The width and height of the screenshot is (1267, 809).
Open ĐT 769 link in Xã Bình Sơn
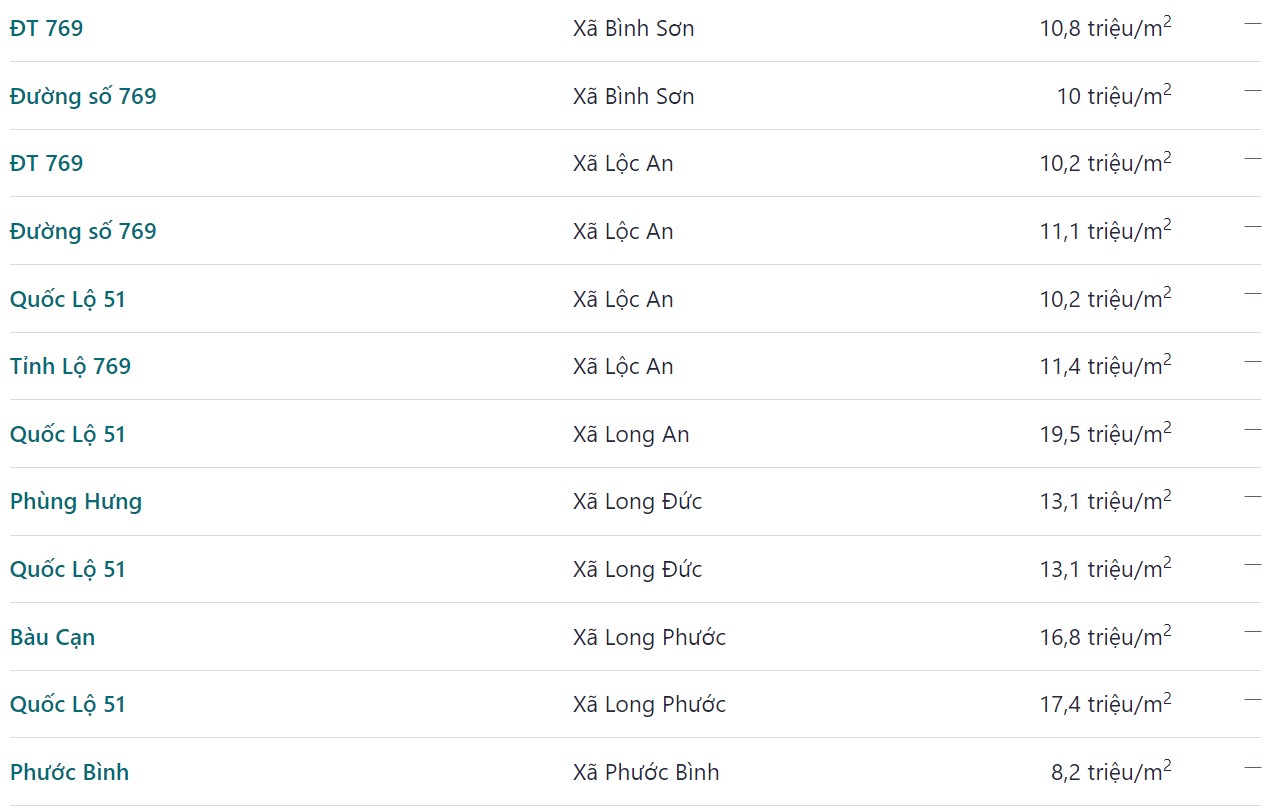(x=47, y=28)
